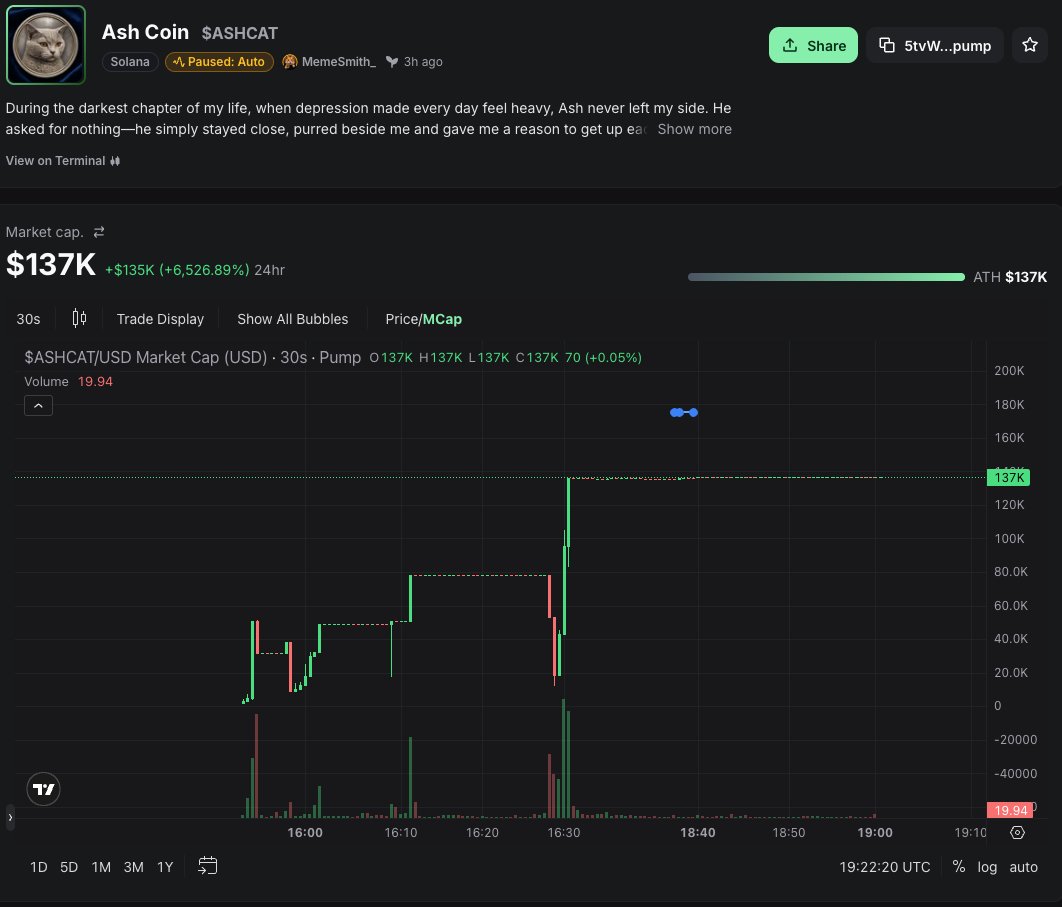Expand the description with Show more
1062x907 pixels.
click(694, 129)
